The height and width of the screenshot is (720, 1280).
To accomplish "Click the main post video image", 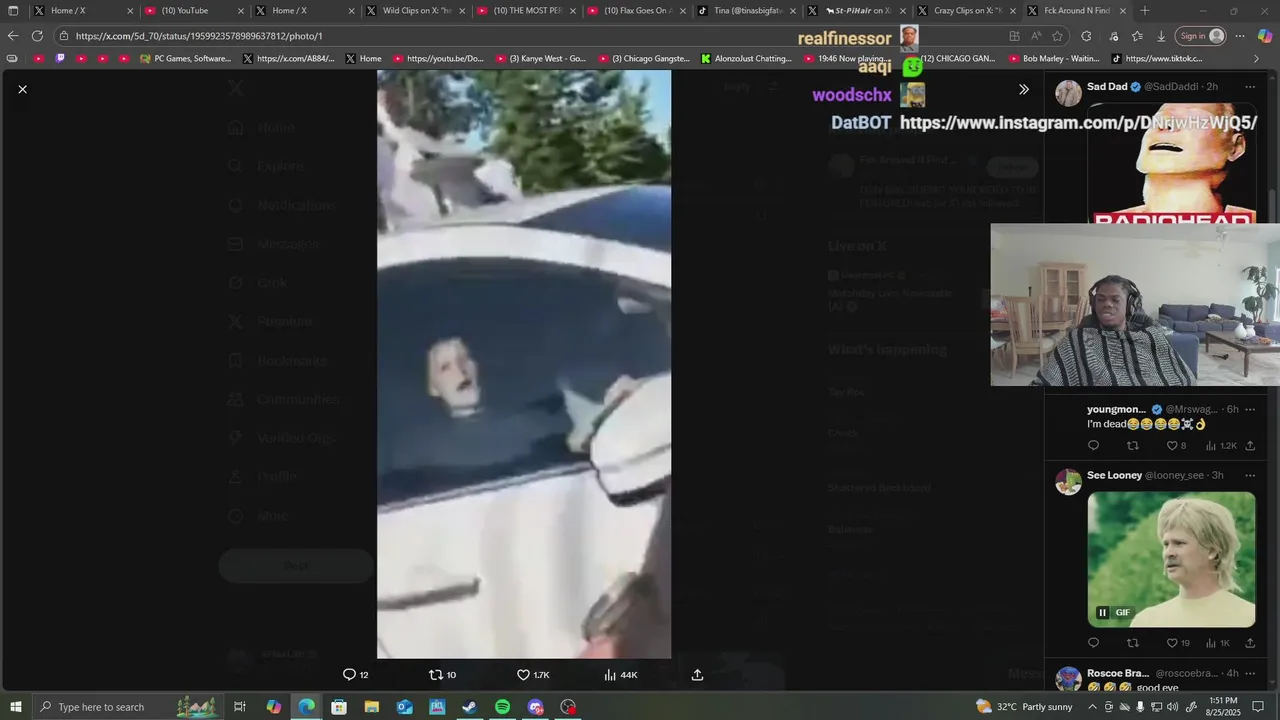I will tap(524, 364).
